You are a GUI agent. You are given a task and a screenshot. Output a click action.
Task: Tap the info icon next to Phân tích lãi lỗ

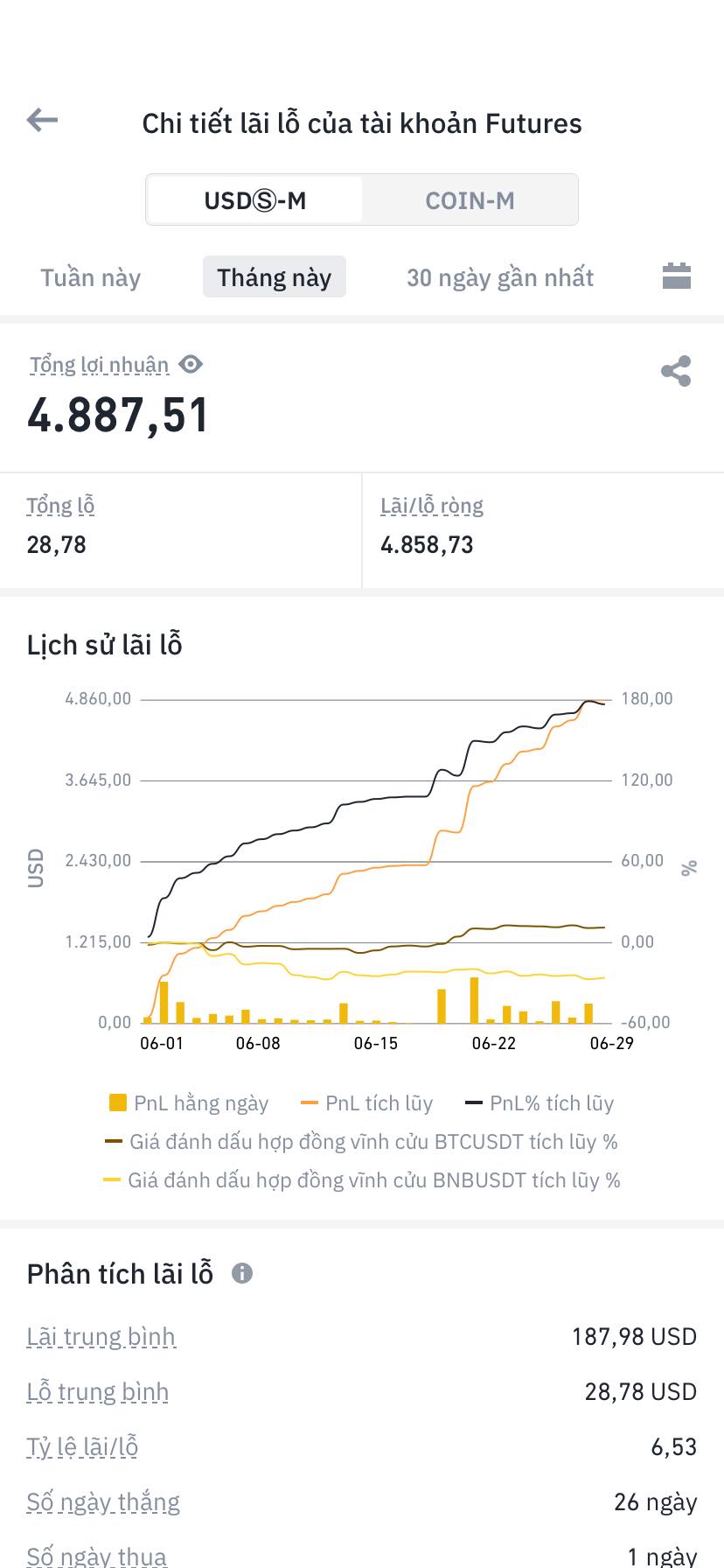pyautogui.click(x=242, y=1273)
